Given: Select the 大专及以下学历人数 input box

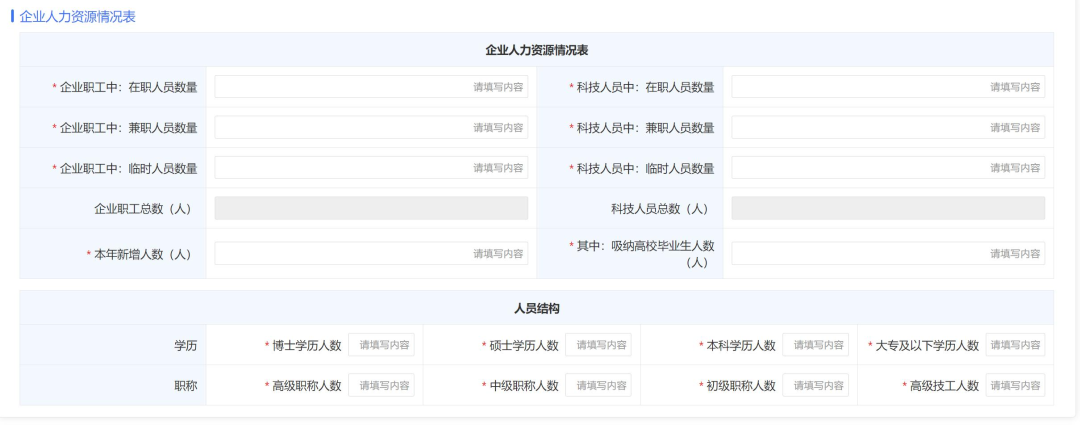Looking at the screenshot, I should tap(1015, 345).
